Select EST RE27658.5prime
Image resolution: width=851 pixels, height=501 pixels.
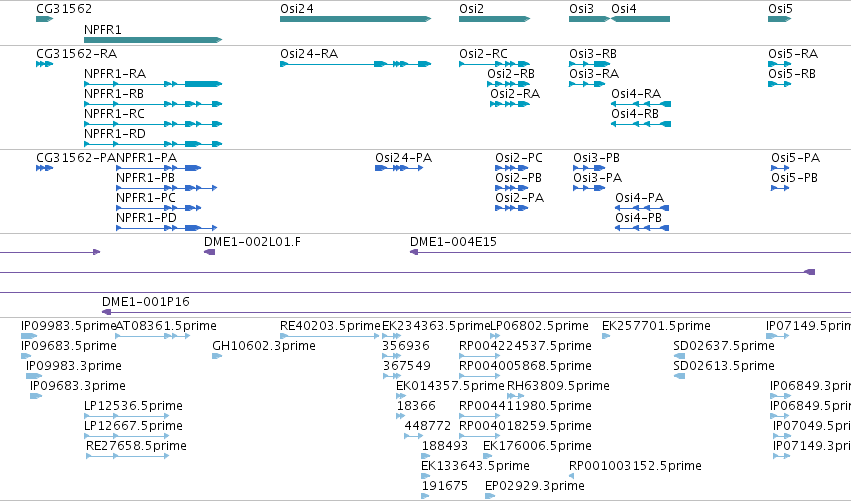pyautogui.click(x=128, y=456)
